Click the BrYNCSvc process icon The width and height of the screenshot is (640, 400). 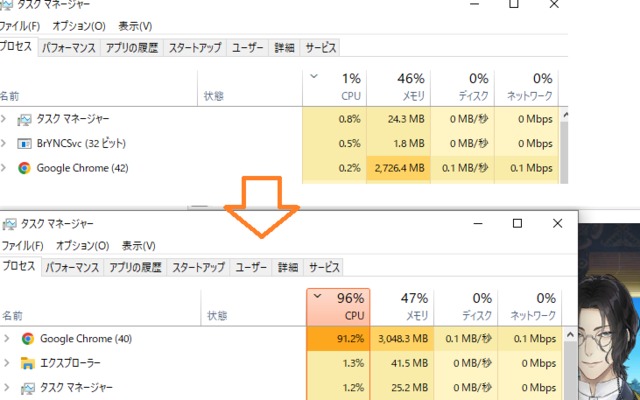pyautogui.click(x=24, y=144)
